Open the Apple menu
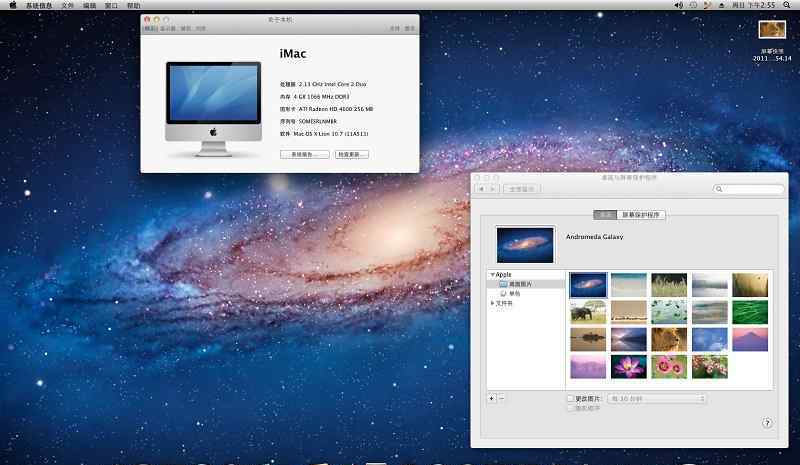800x465 pixels. click(13, 5)
